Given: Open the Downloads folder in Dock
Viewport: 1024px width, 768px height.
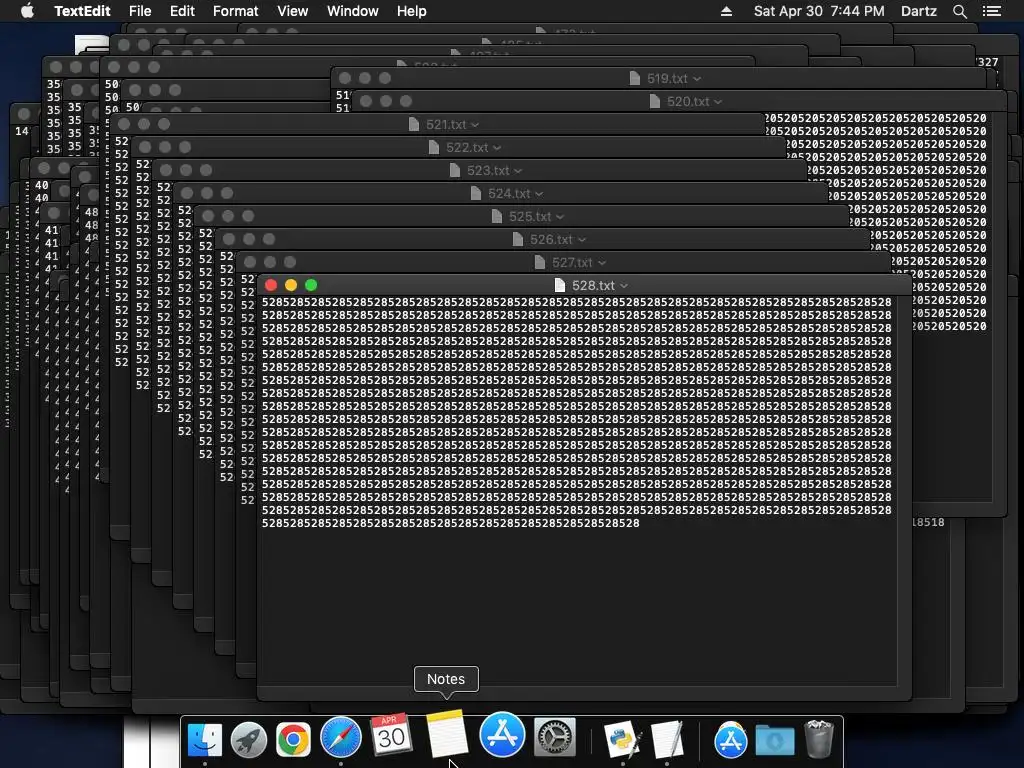Looking at the screenshot, I should tap(775, 741).
